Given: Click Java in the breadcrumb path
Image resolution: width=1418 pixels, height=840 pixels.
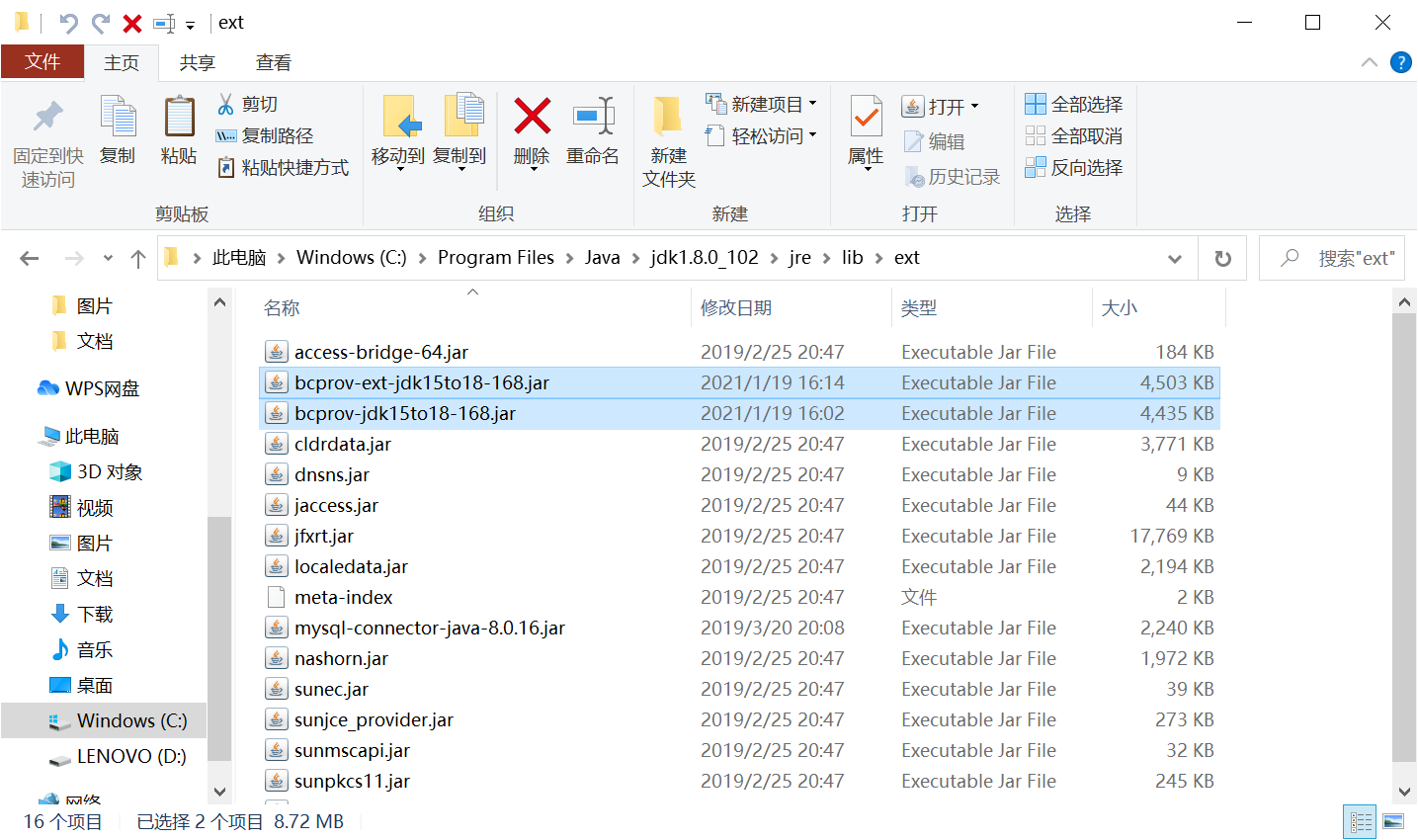Looking at the screenshot, I should 603,258.
